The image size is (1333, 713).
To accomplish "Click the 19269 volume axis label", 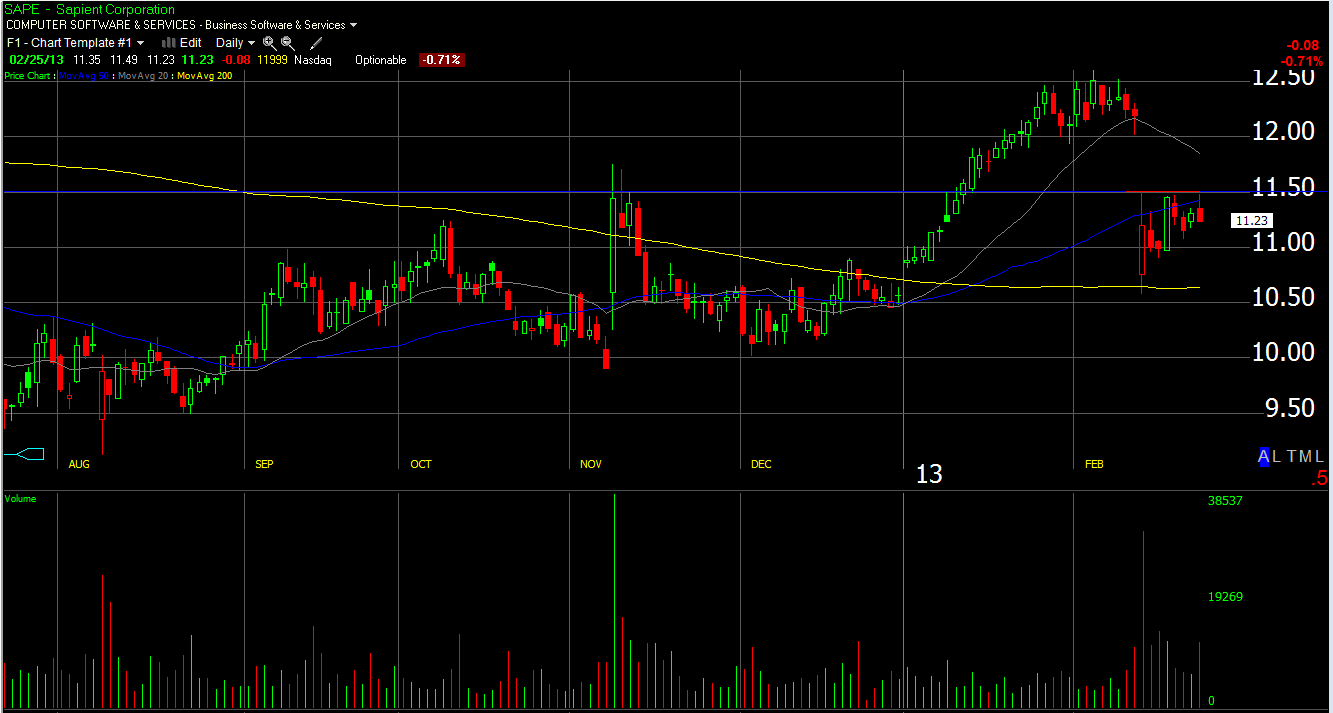I will coord(1224,597).
